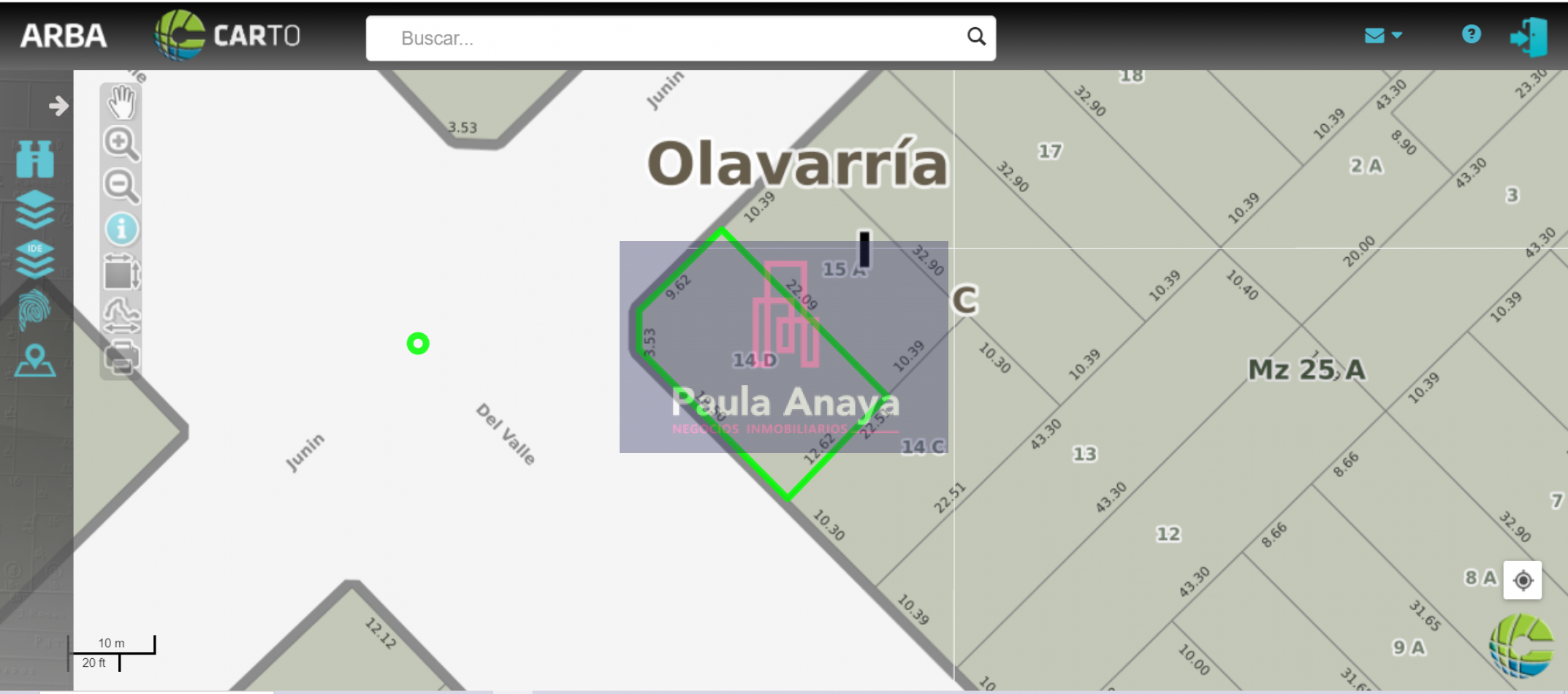Click the 10 m scale bar
The width and height of the screenshot is (1568, 694).
tap(111, 644)
